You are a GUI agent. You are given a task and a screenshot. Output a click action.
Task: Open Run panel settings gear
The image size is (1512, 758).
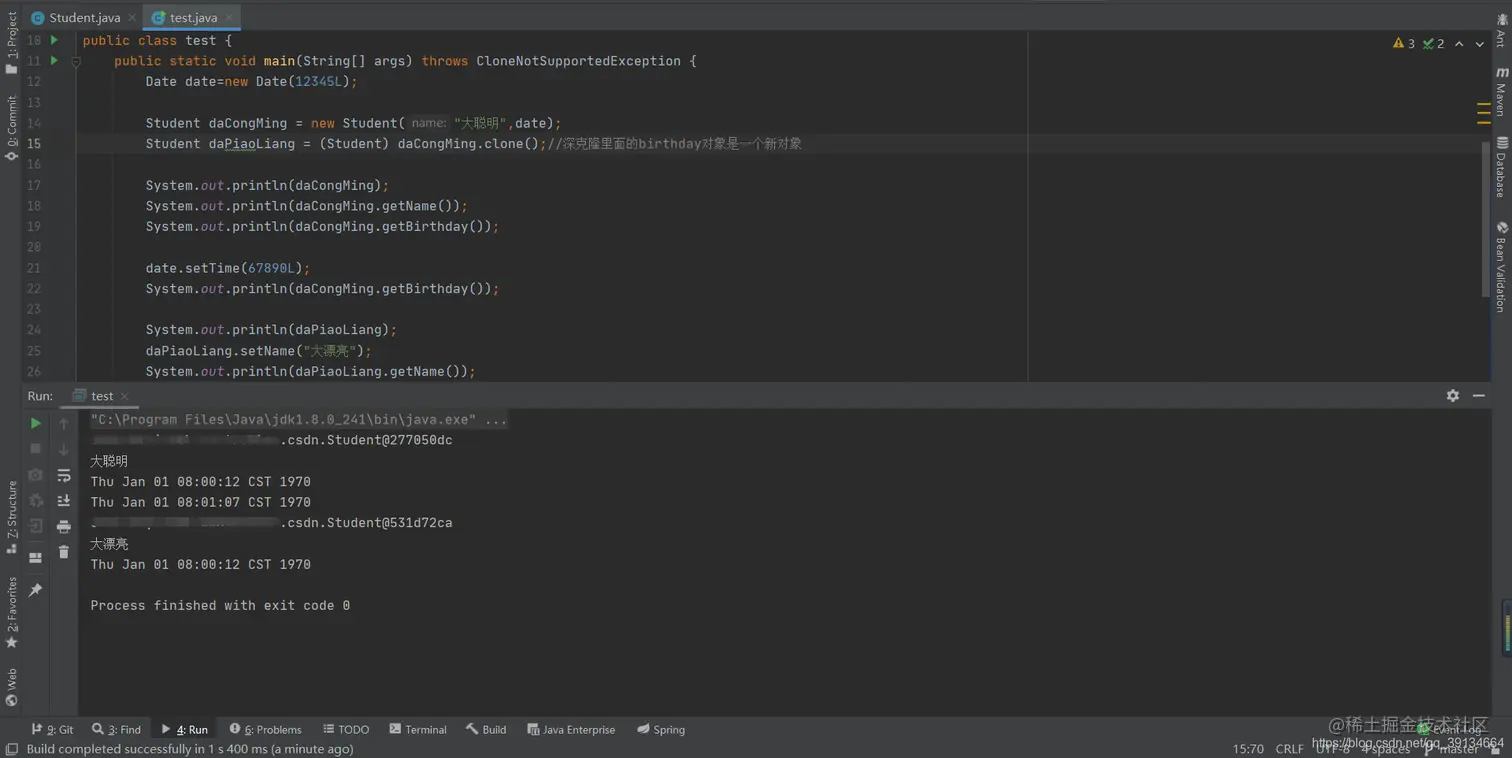[1453, 396]
